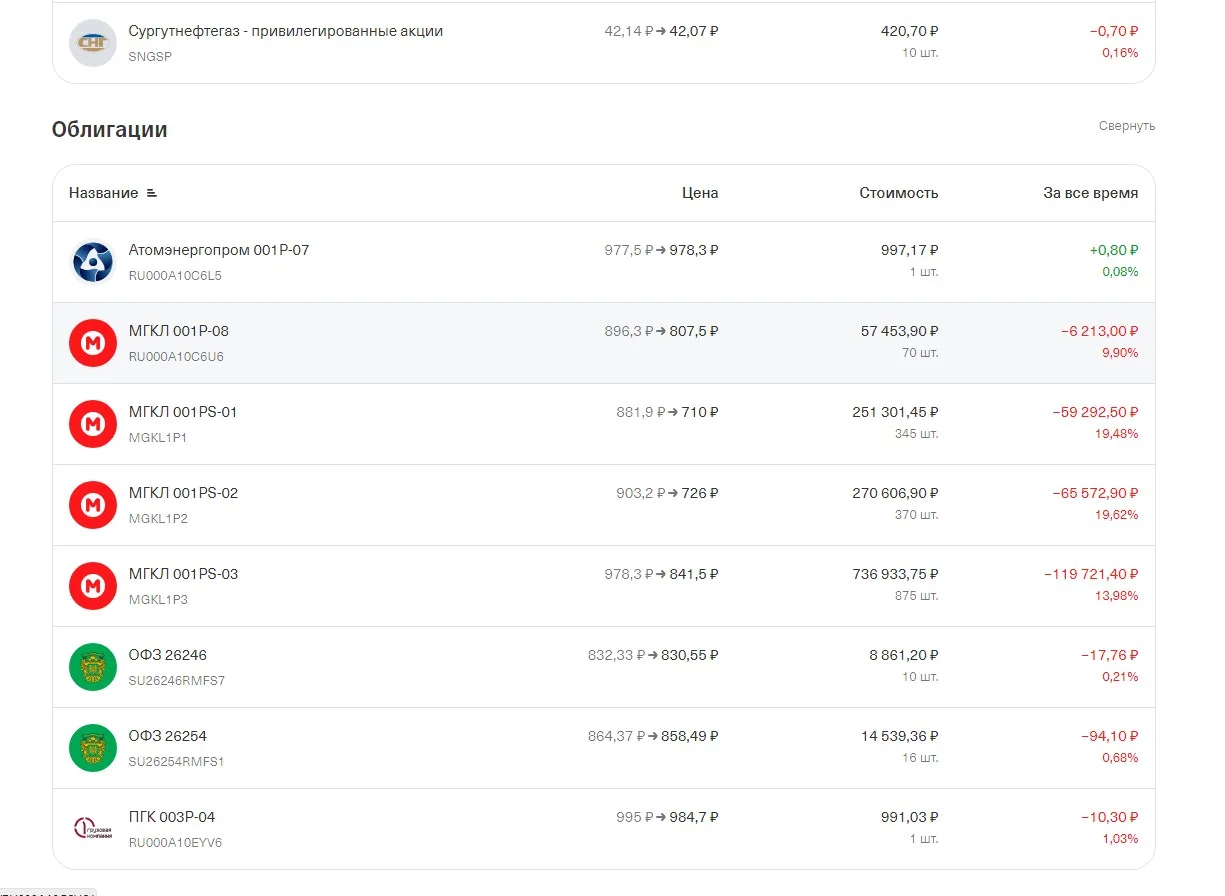1225x896 pixels.
Task: Click the value 251 301,45 ₽
Action: point(895,412)
